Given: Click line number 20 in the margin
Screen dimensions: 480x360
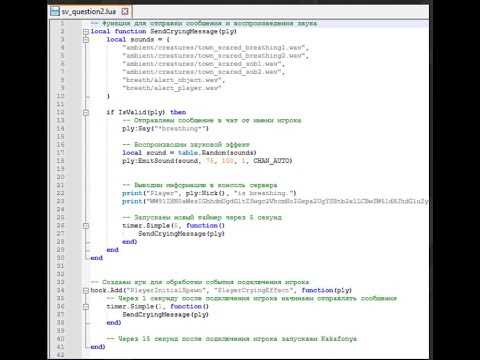Looking at the screenshot, I should click(x=60, y=177).
